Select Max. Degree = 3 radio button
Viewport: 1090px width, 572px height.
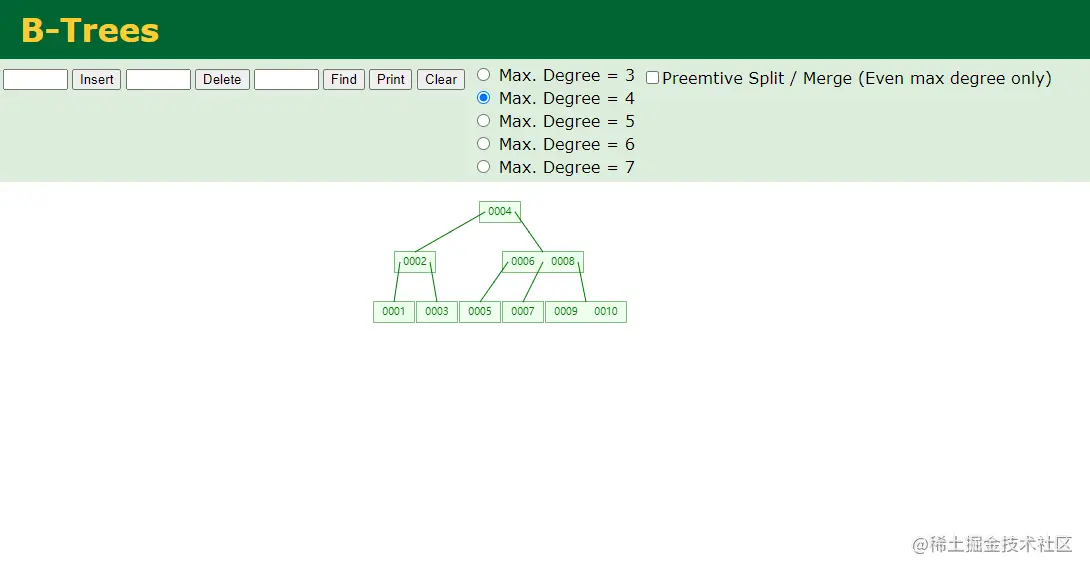pyautogui.click(x=484, y=74)
